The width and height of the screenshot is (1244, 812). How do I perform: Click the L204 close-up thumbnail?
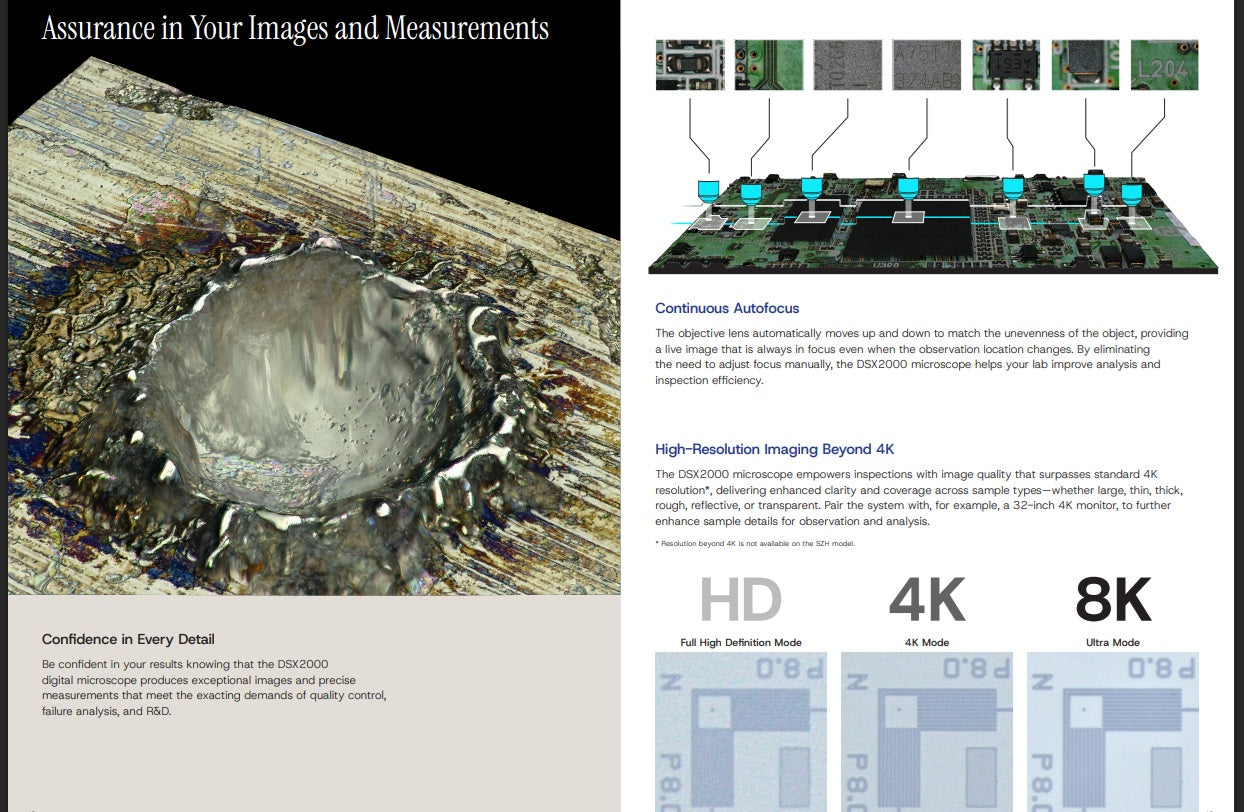click(x=1163, y=65)
